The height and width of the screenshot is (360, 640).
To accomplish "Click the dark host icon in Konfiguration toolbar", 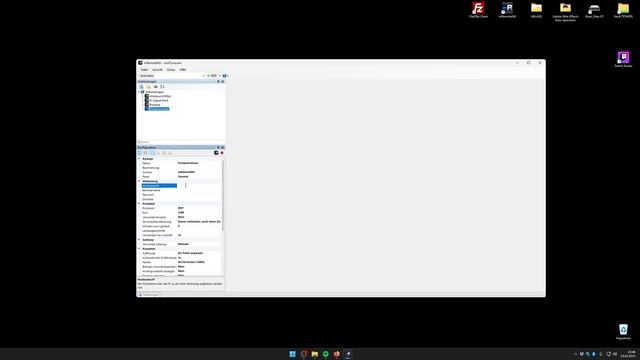I will point(216,153).
